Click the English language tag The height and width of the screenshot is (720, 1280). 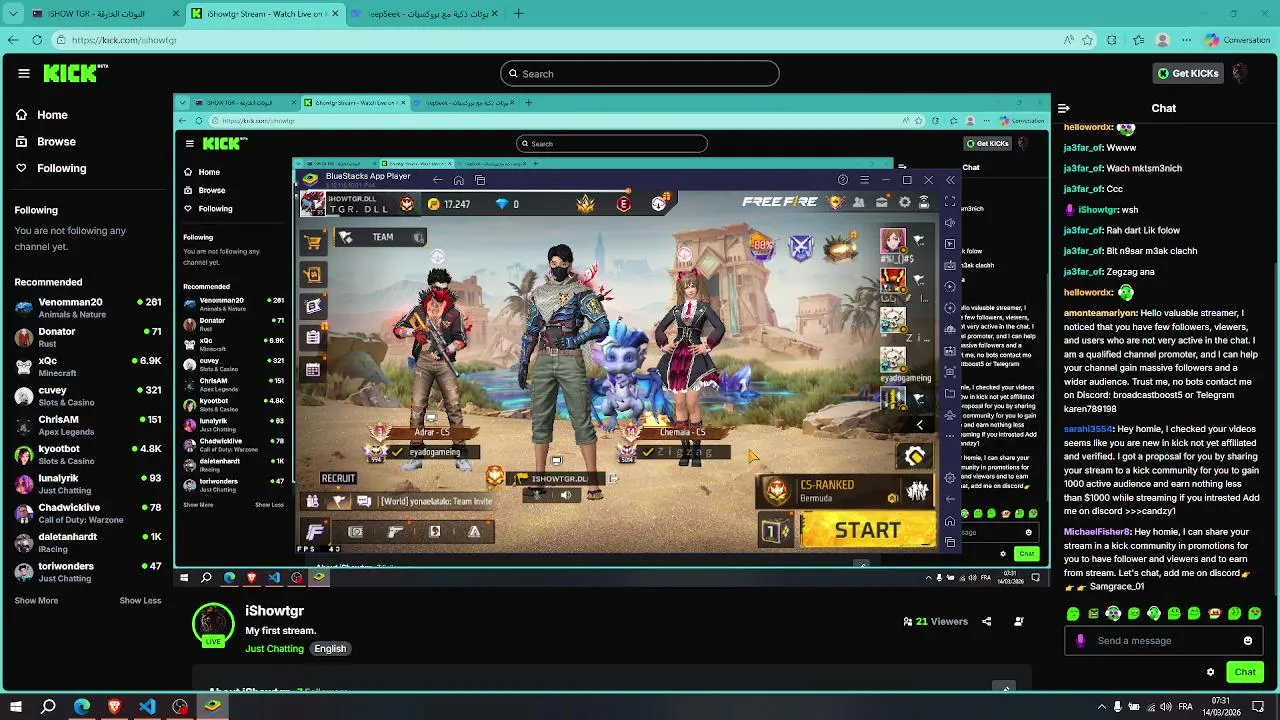coord(330,649)
